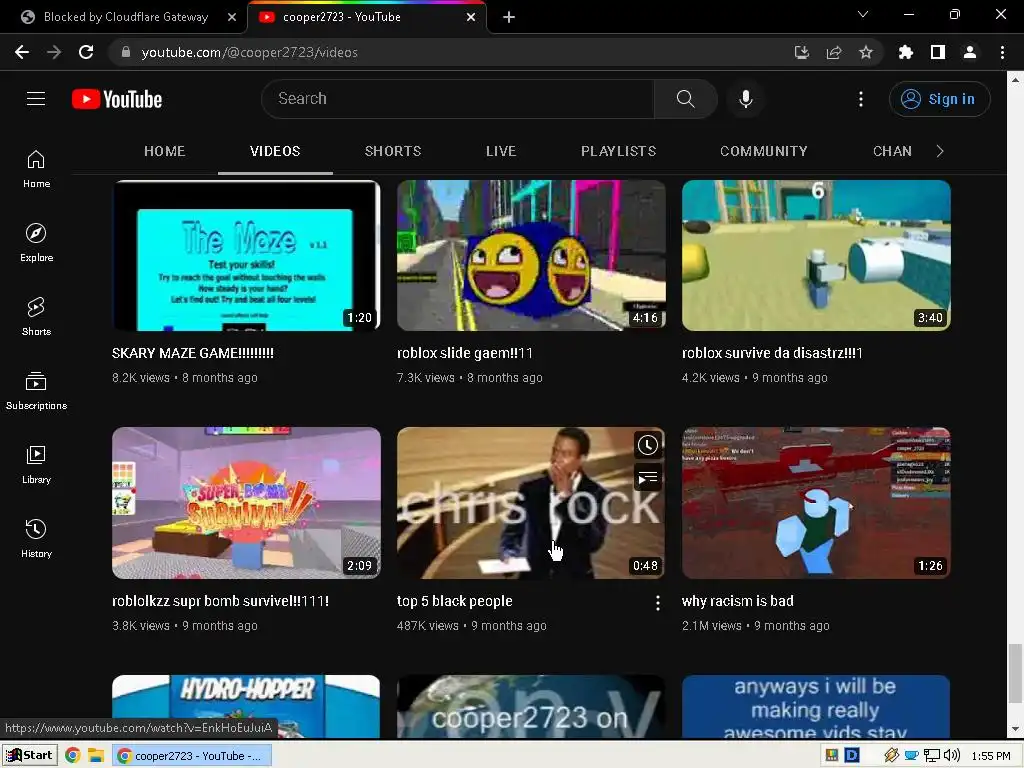Viewport: 1024px width, 768px height.
Task: Click the YouTube logo
Action: coord(117,99)
